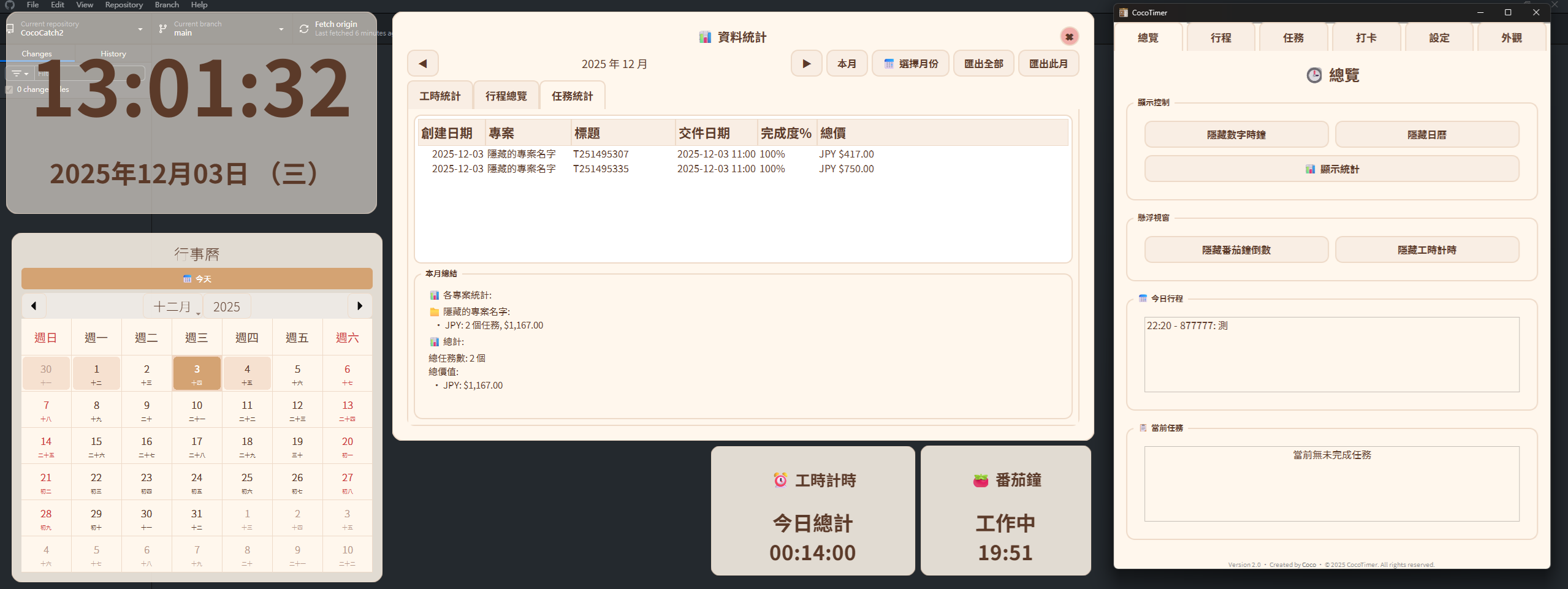Open the 行程 tab in CocoTimer

pos(1221,38)
